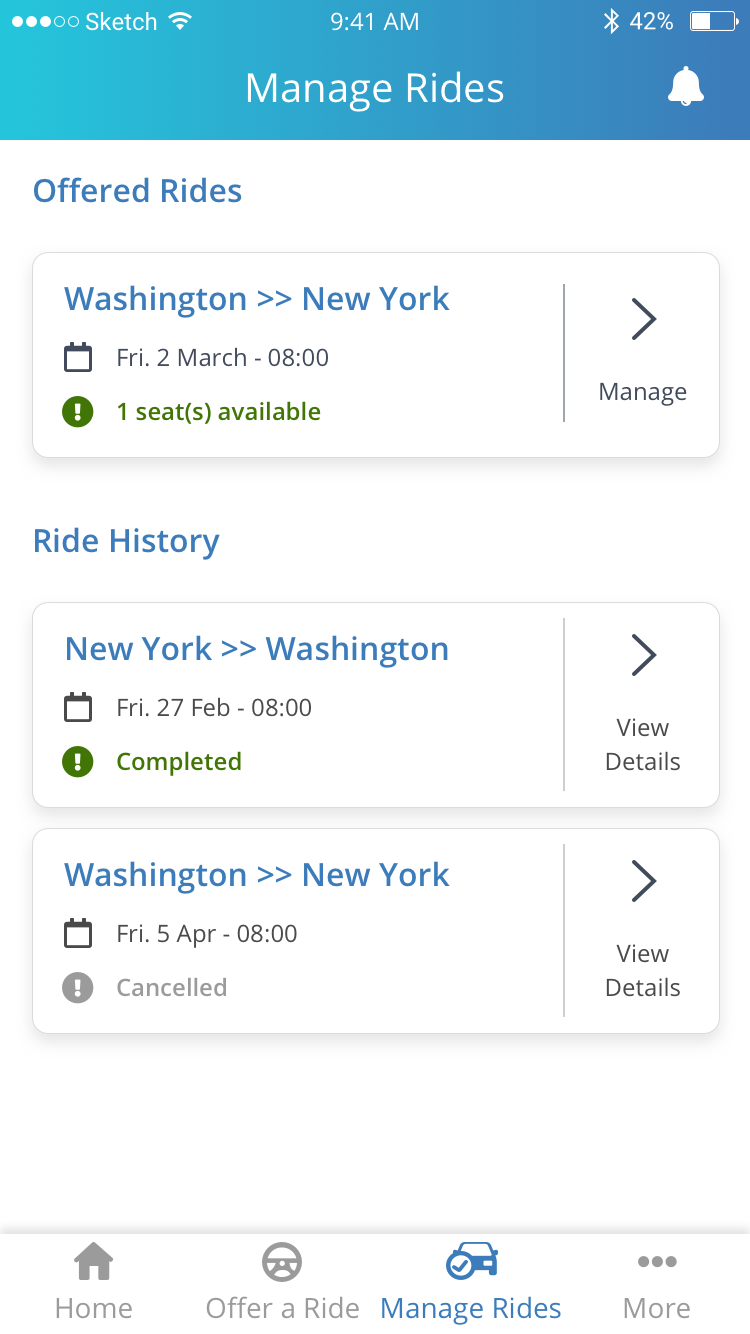Screen dimensions: 750x1334
Task: Click calendar icon beside Fri. 2 March
Action: [x=78, y=358]
